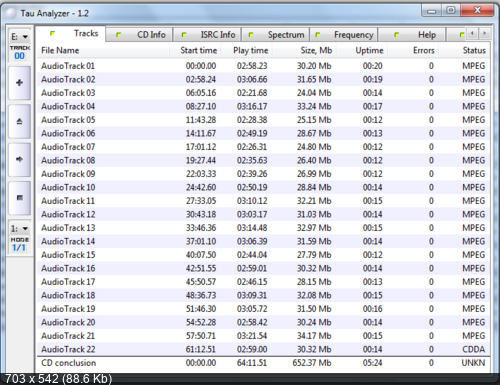
Task: Open the Help tab
Action: 412,35
